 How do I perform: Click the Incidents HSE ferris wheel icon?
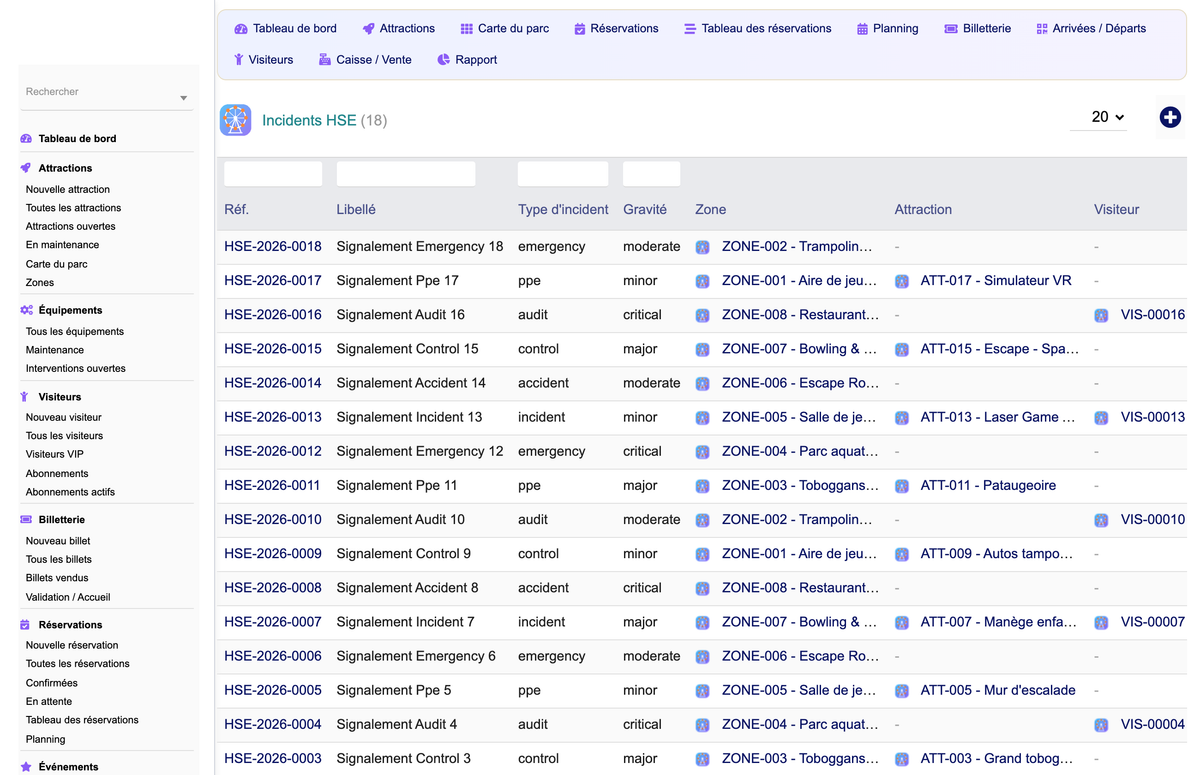[x=236, y=120]
